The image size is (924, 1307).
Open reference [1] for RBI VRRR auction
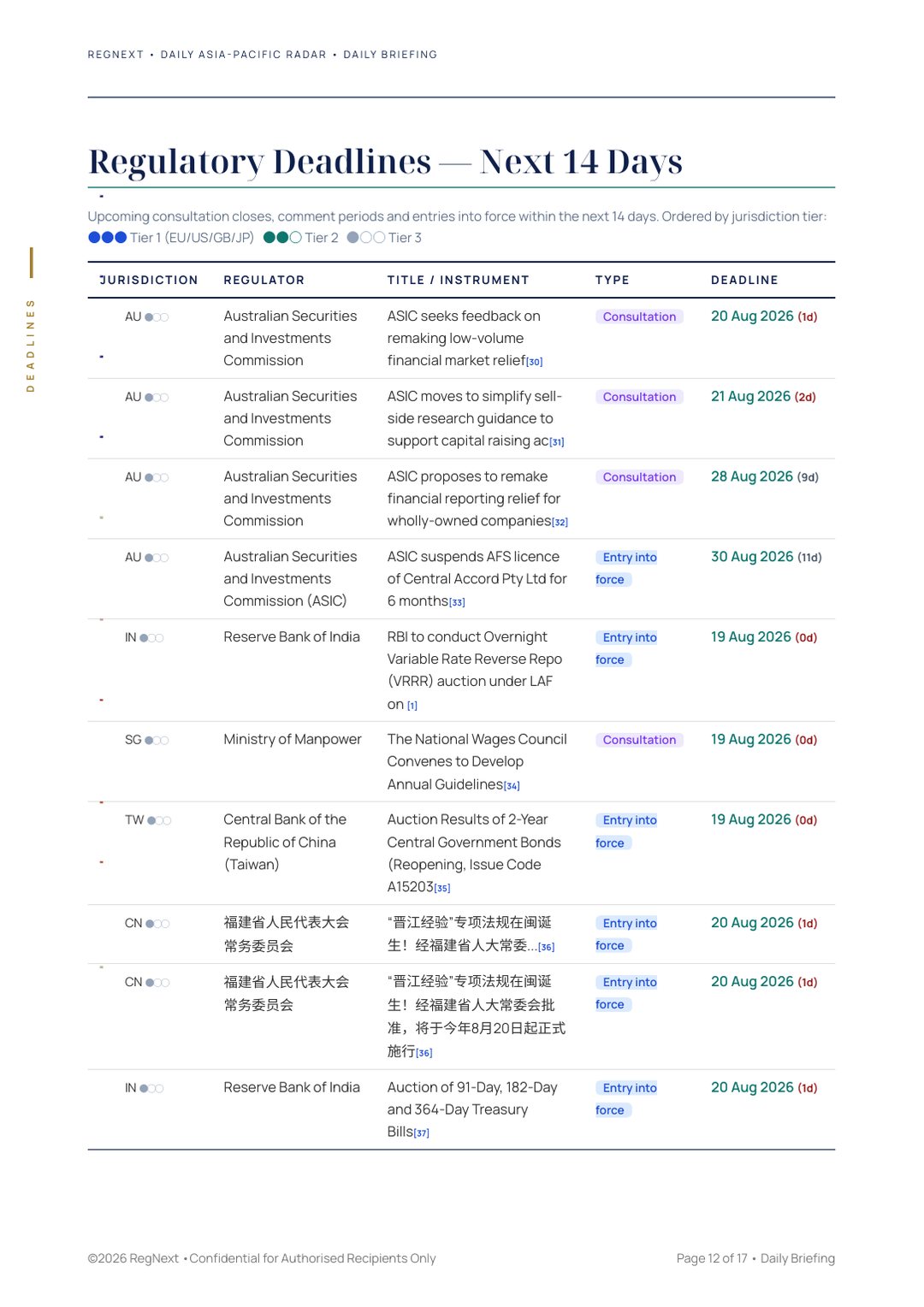click(412, 706)
